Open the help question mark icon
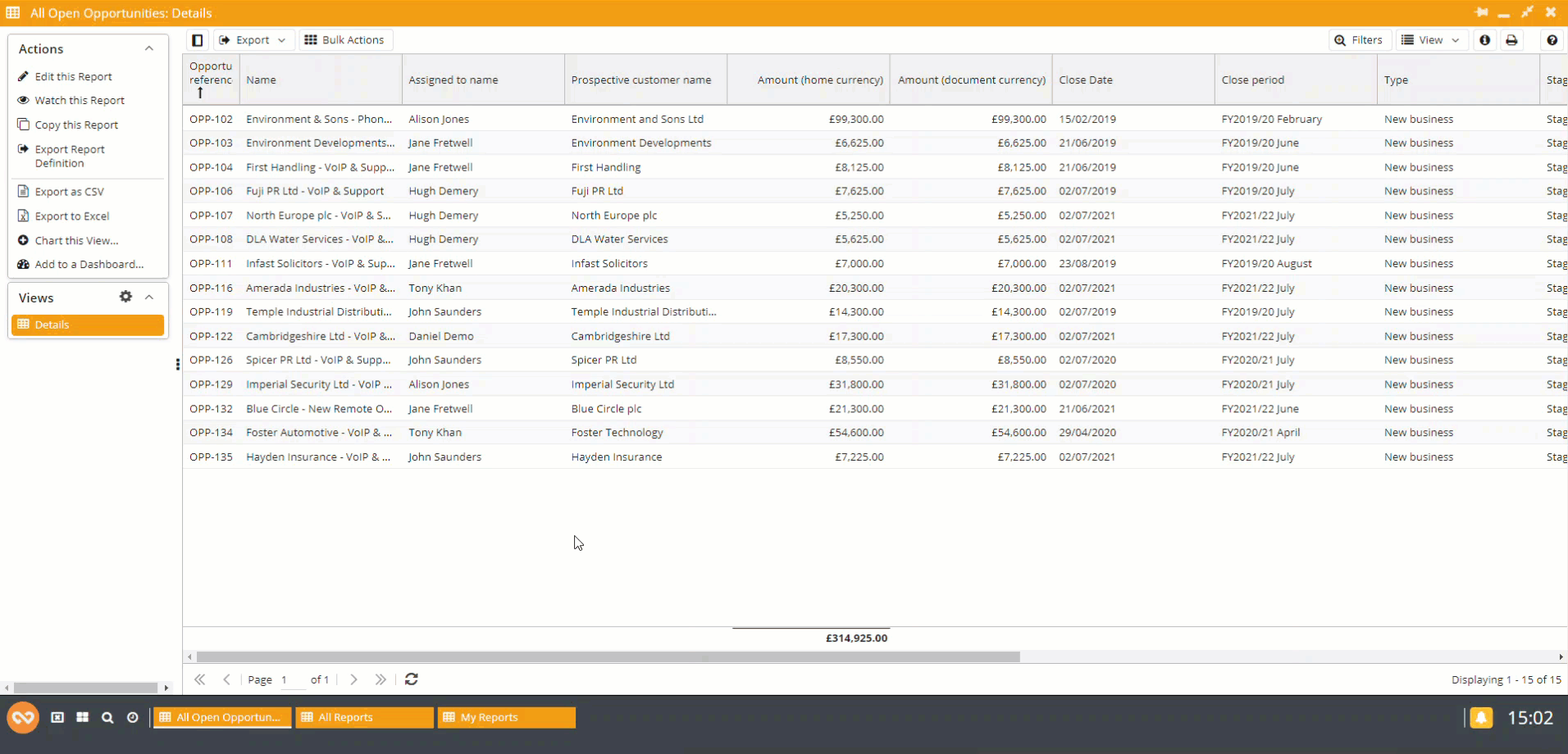This screenshot has height=754, width=1568. 1552,40
